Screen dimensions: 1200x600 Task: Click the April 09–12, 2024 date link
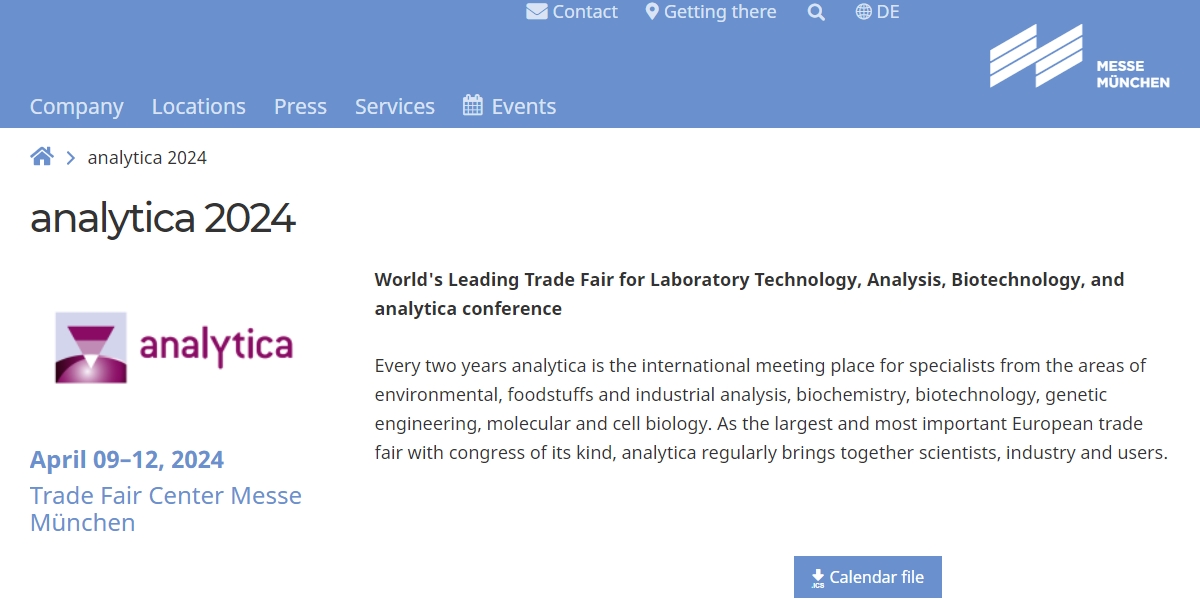click(126, 459)
